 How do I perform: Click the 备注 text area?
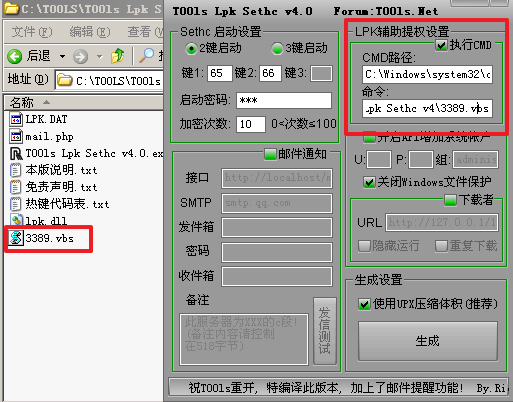pyautogui.click(x=244, y=339)
